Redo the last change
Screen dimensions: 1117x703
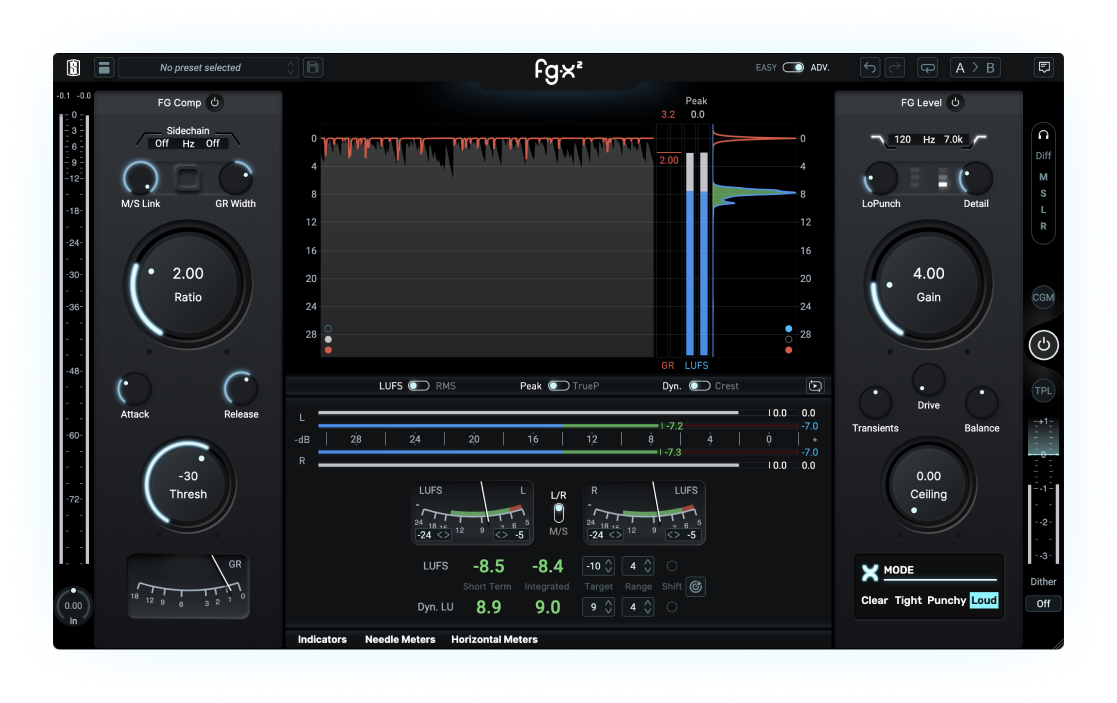click(x=895, y=68)
